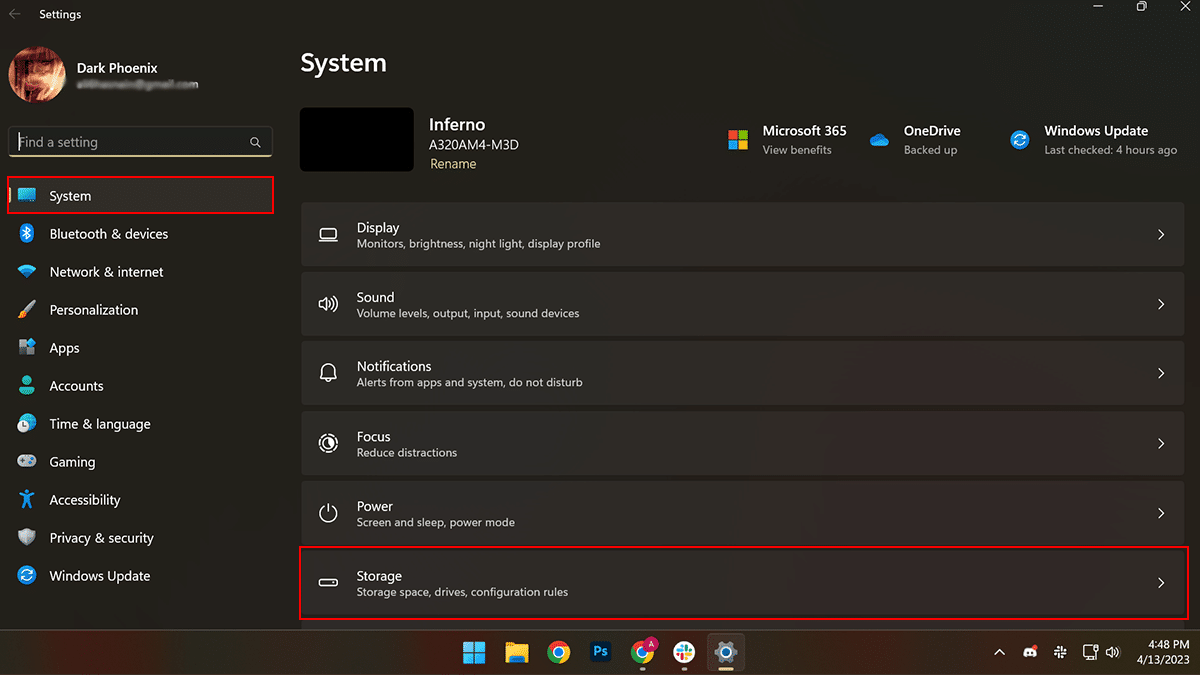
Task: Click the Microsoft 365 logo icon
Action: (x=738, y=140)
